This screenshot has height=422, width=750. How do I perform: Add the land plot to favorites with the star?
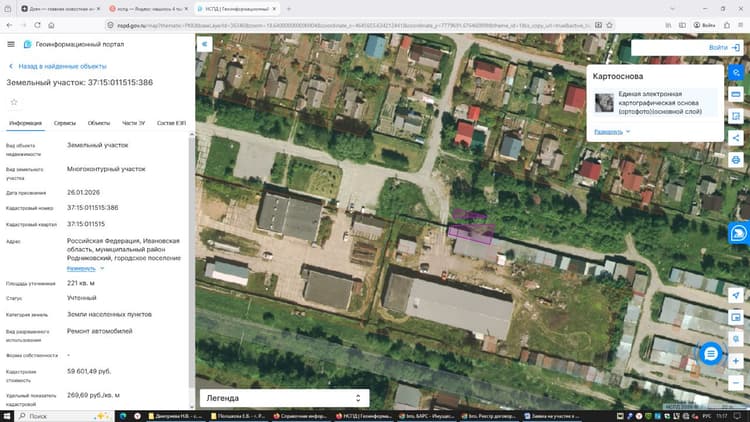14,102
